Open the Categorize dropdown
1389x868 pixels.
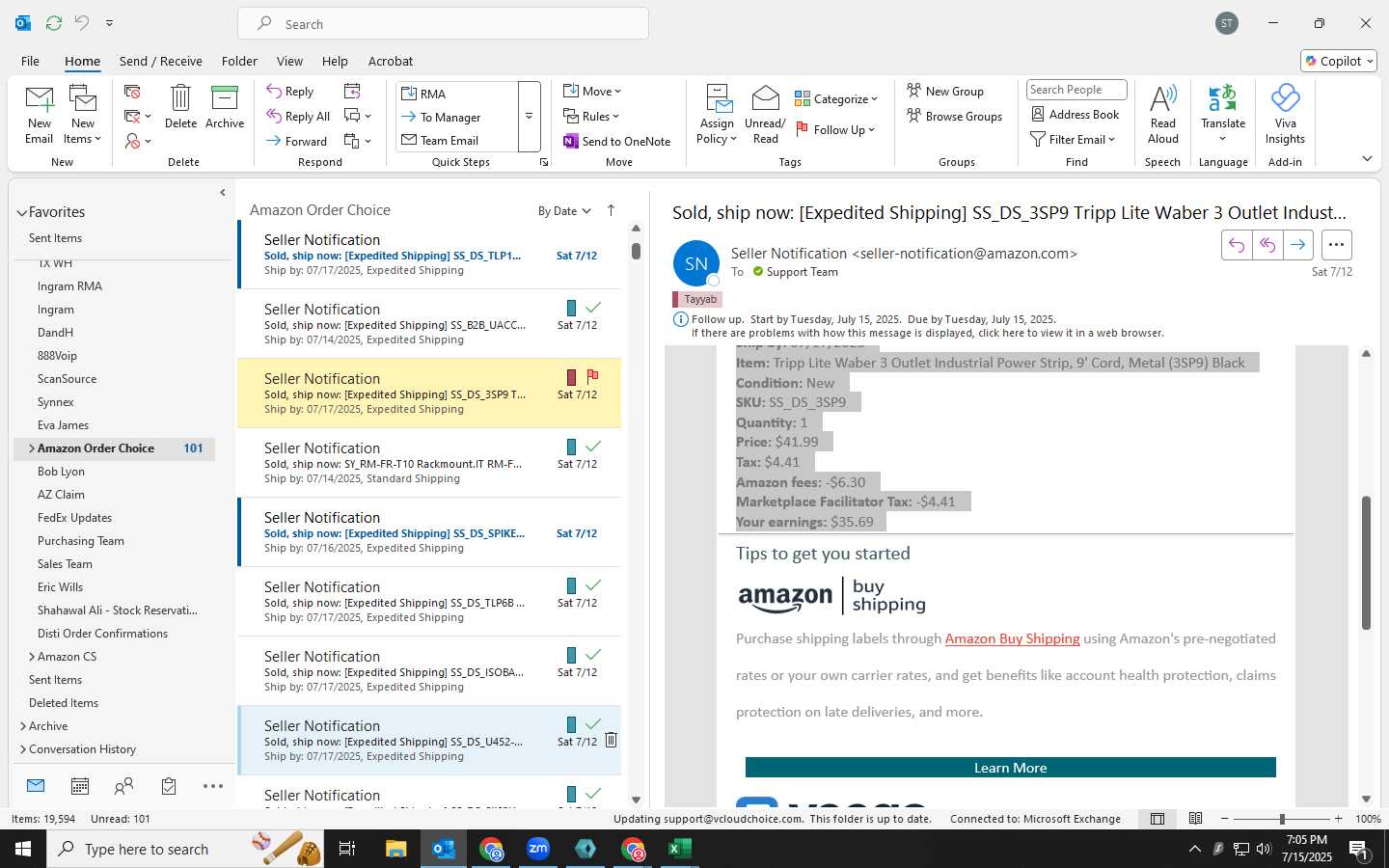[836, 98]
